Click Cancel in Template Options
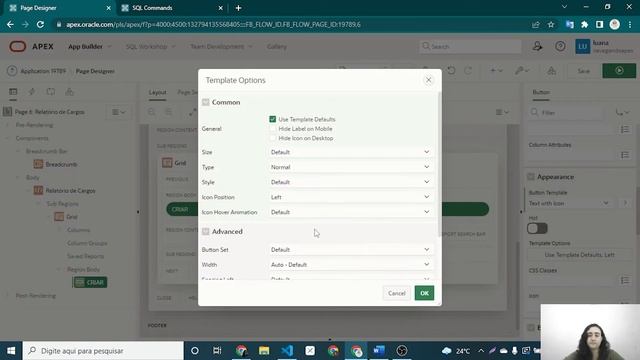 click(x=396, y=293)
